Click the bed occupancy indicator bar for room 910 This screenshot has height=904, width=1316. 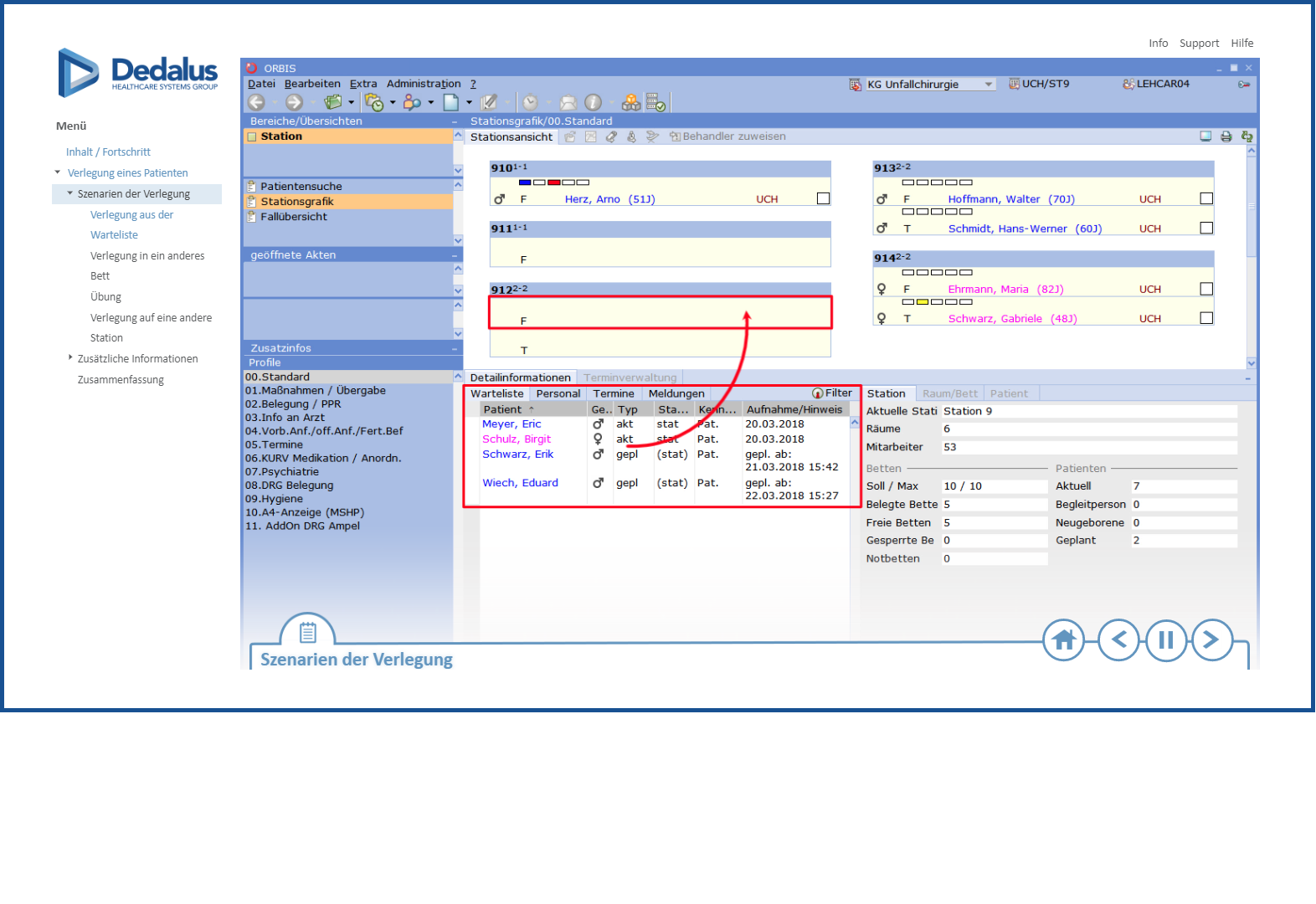point(553,182)
